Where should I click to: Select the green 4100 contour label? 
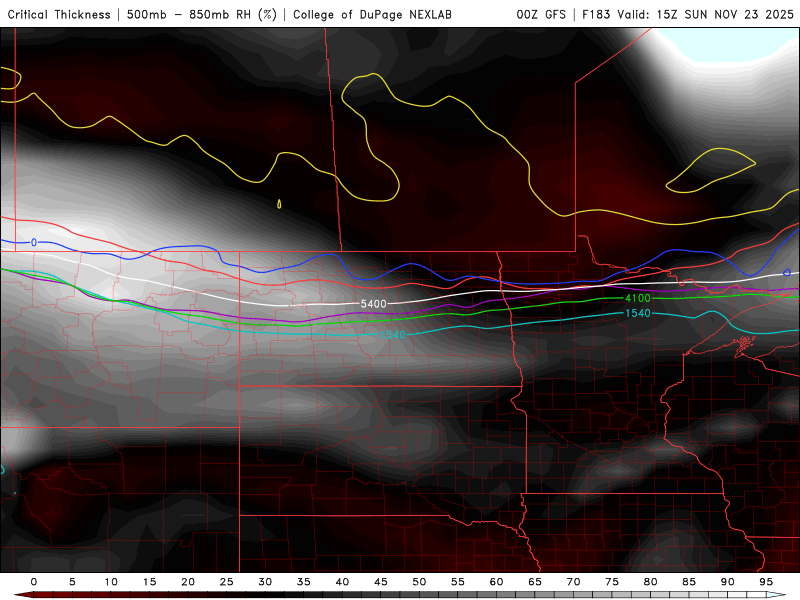pyautogui.click(x=638, y=298)
